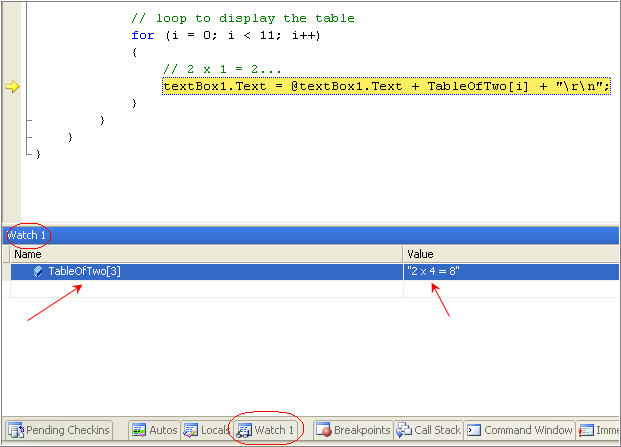The height and width of the screenshot is (447, 621).
Task: Click the Watch 1 tab icon
Action: 244,430
